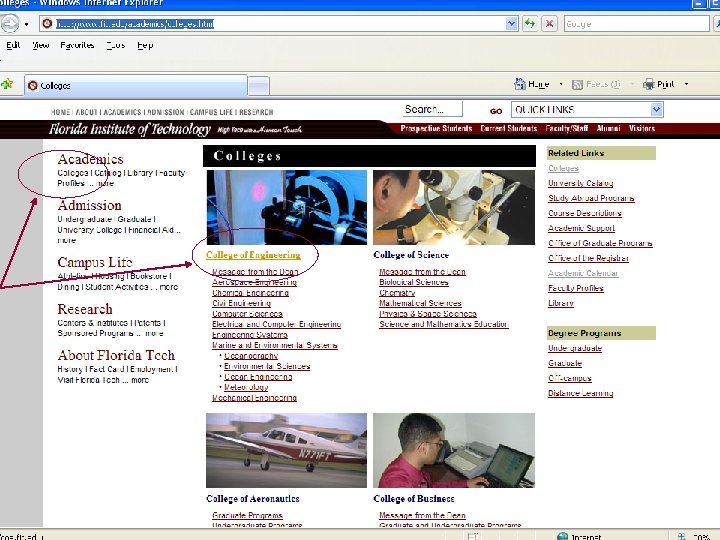Open the Mechanical Engineering link
This screenshot has width=720, height=540.
point(254,398)
